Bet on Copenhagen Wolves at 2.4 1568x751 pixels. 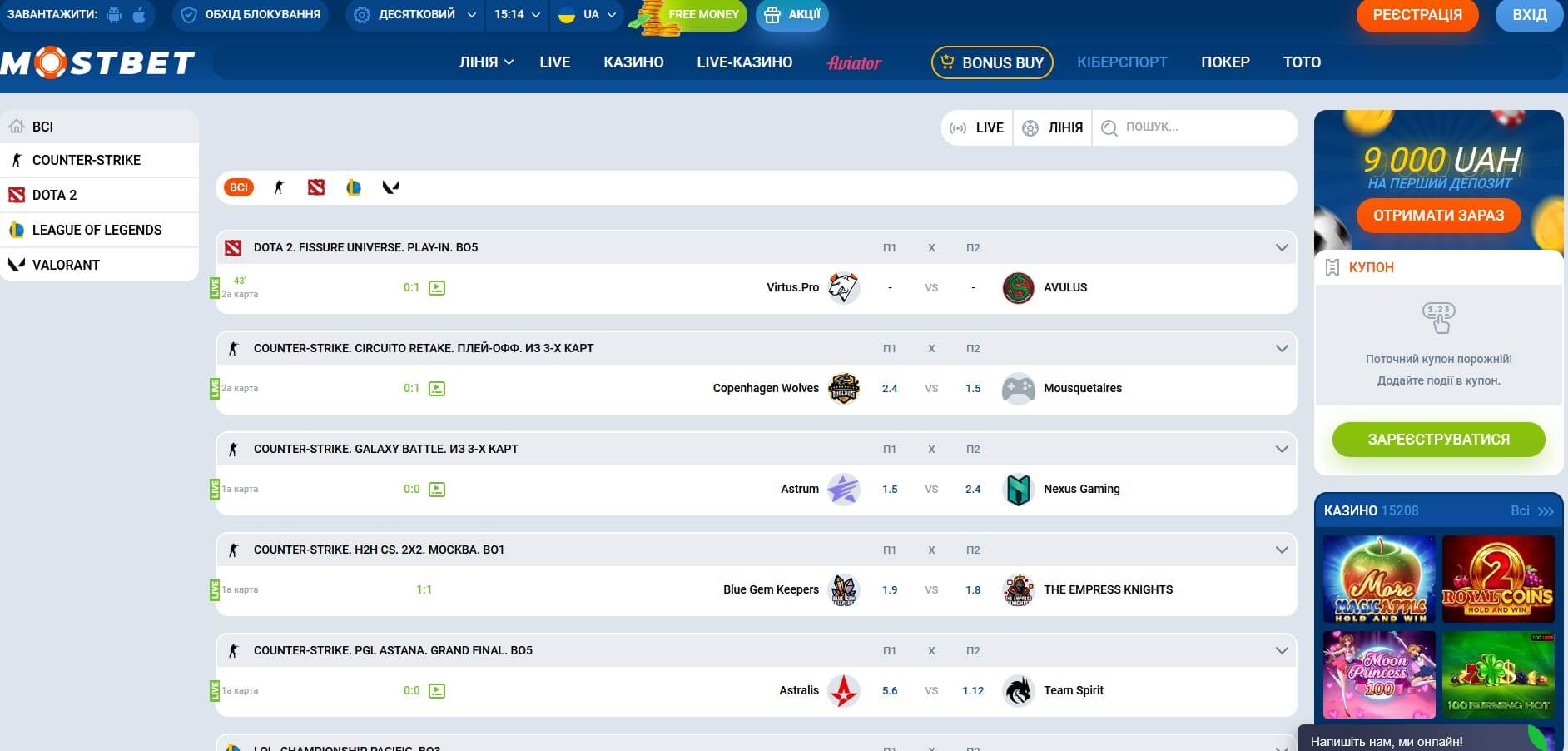tap(890, 388)
